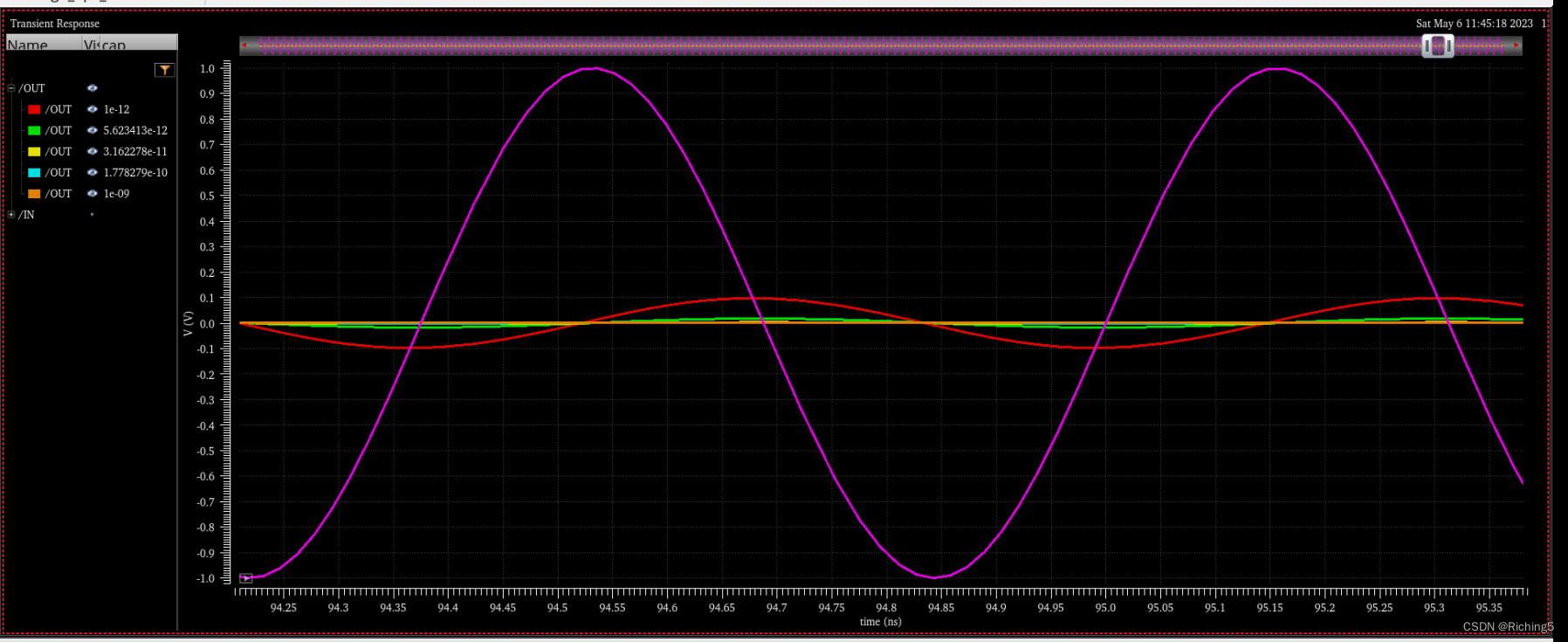Select cap value 3.162278e-11
The height and width of the screenshot is (642, 1568).
[x=135, y=151]
